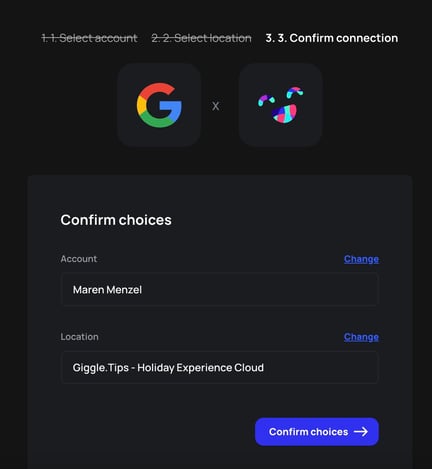
Task: Click the dark tile around Giggle logo
Action: click(280, 105)
